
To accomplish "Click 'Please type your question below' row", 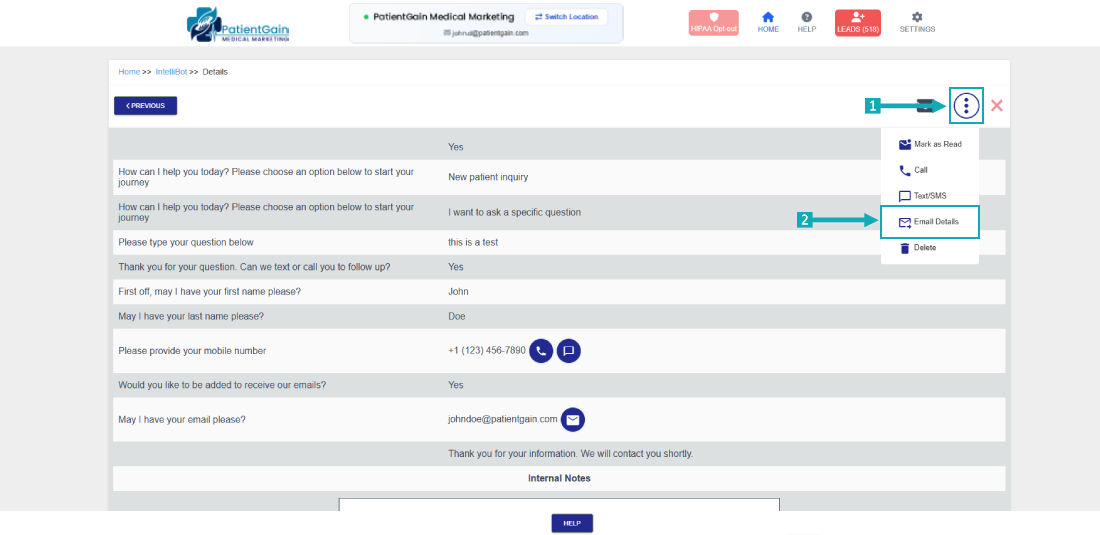I will (559, 243).
